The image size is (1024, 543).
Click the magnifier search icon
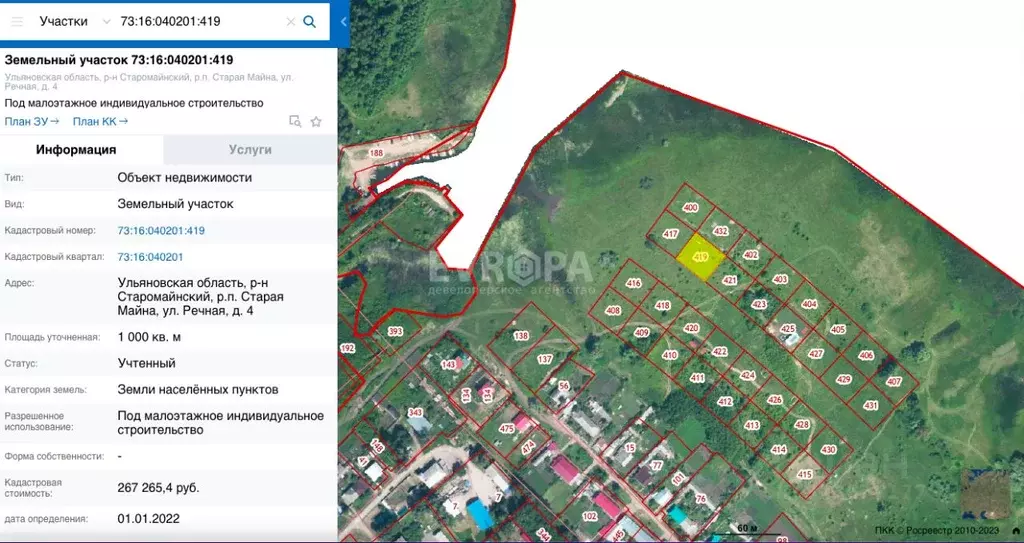pyautogui.click(x=310, y=21)
